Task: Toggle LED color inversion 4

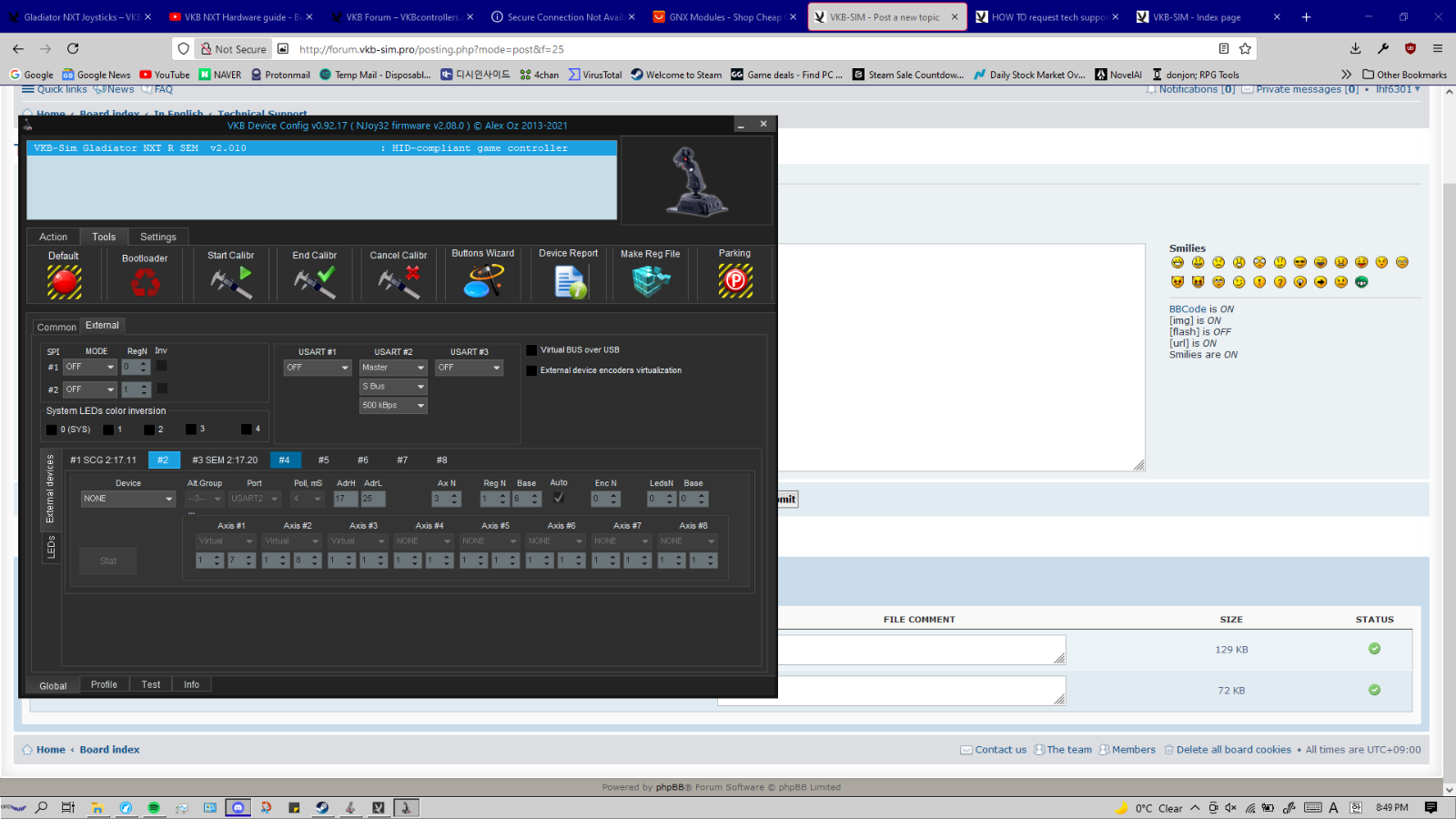Action: [247, 429]
